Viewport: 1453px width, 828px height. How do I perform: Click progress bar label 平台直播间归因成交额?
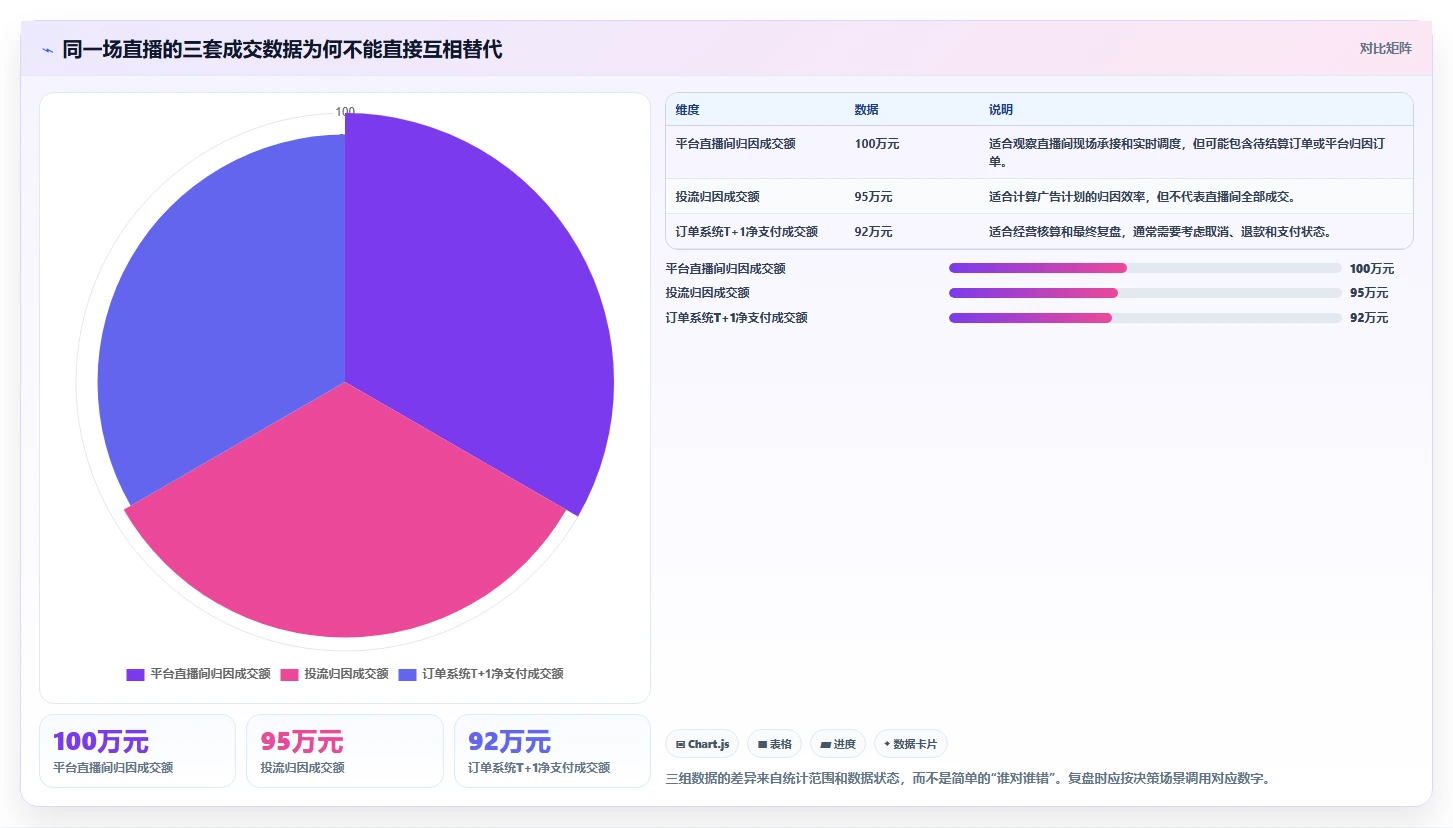click(725, 268)
